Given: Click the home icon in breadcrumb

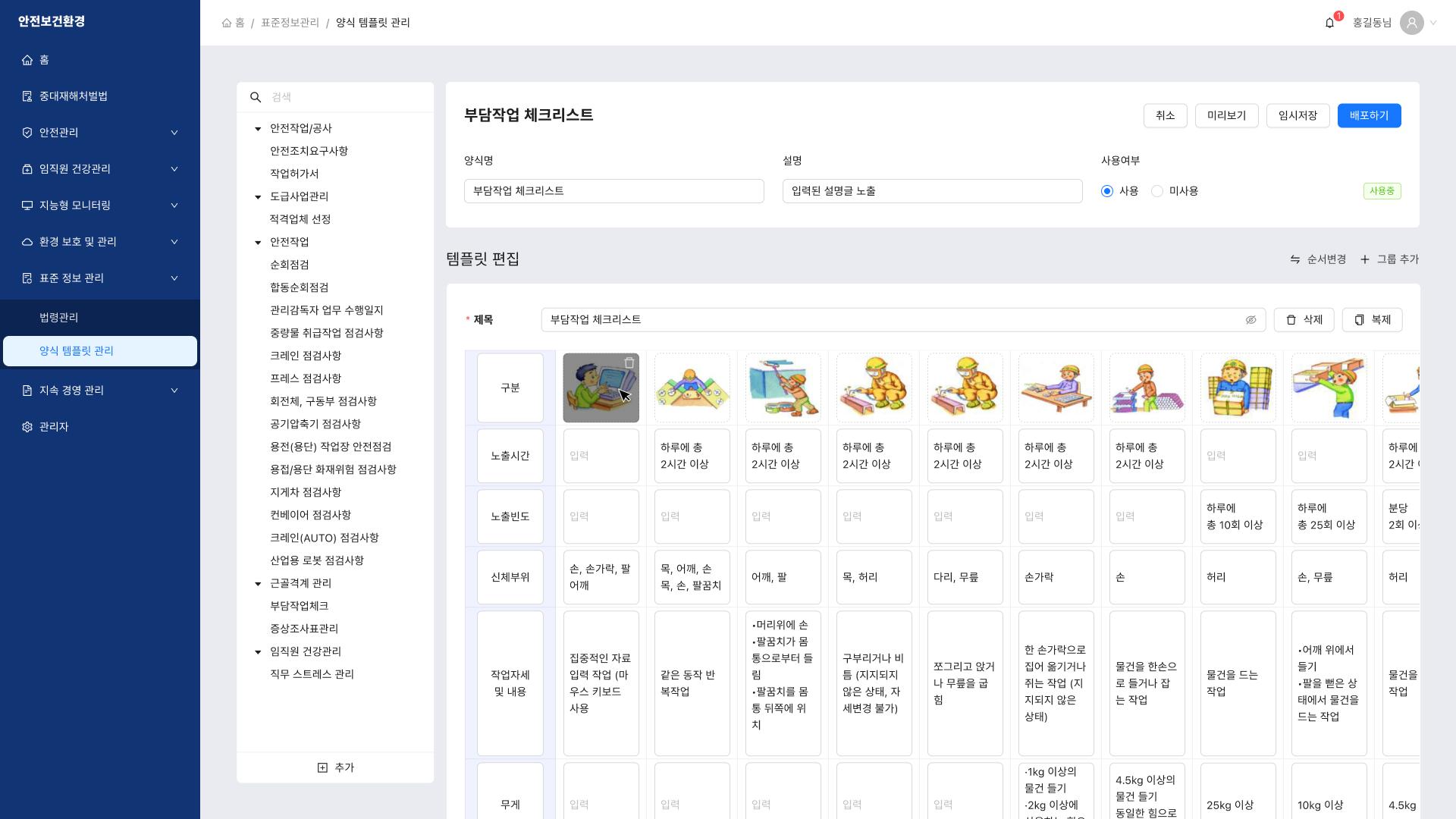Looking at the screenshot, I should tap(227, 23).
